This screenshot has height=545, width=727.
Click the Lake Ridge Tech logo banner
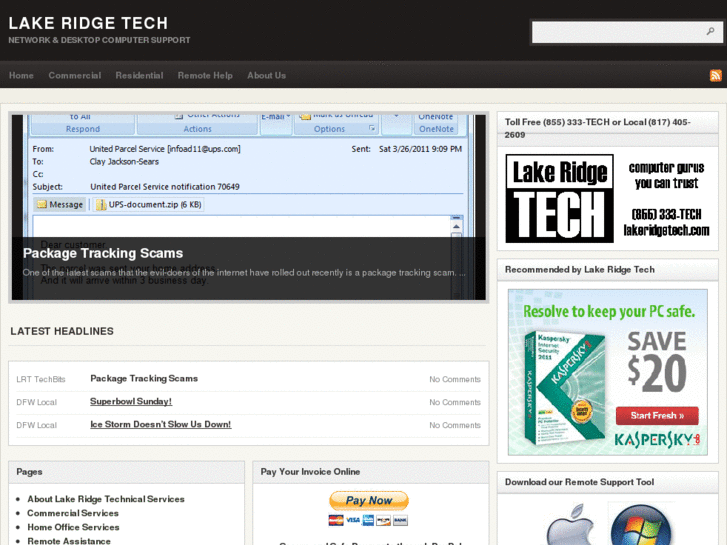pos(608,199)
